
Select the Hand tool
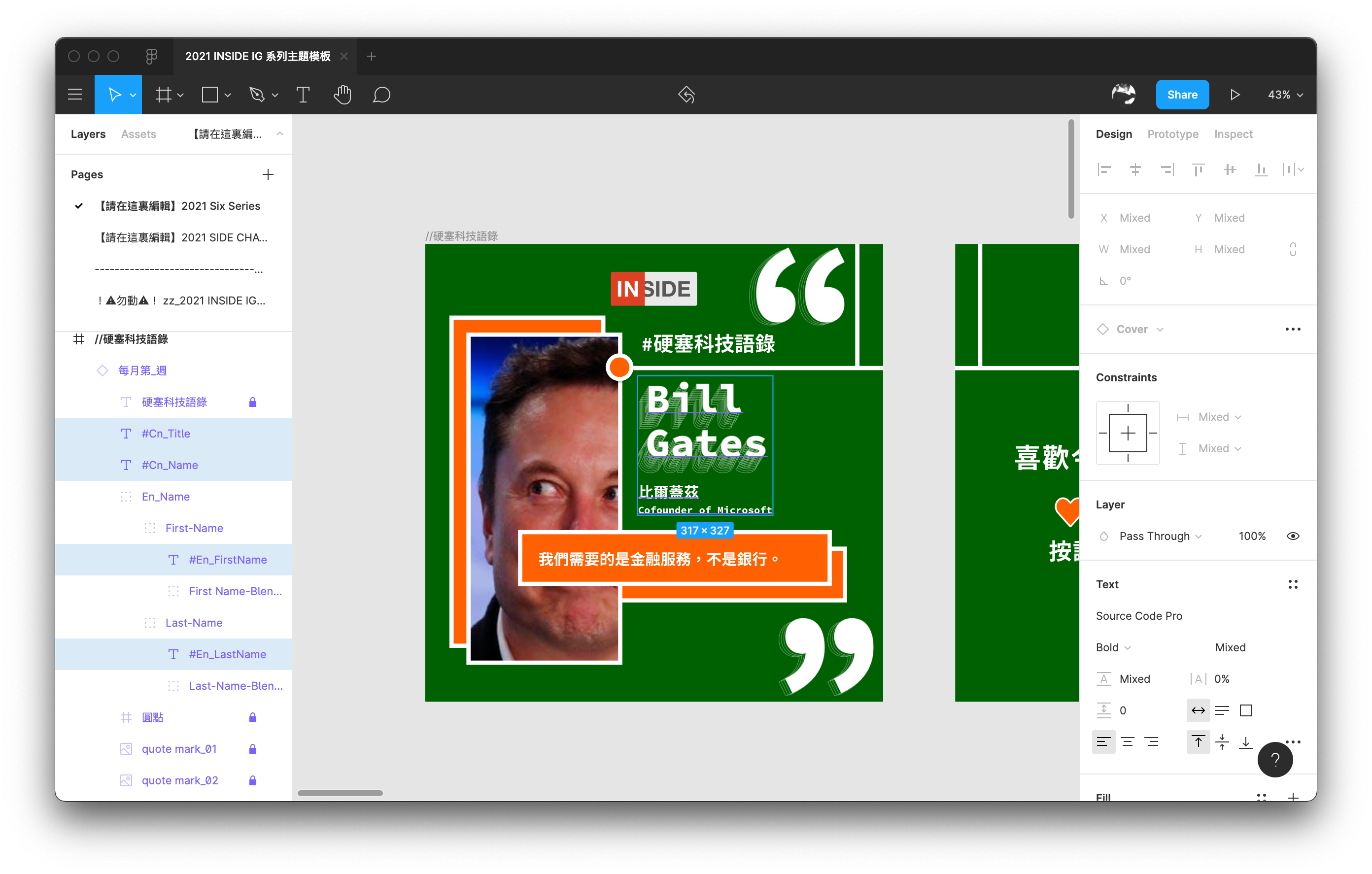tap(343, 95)
